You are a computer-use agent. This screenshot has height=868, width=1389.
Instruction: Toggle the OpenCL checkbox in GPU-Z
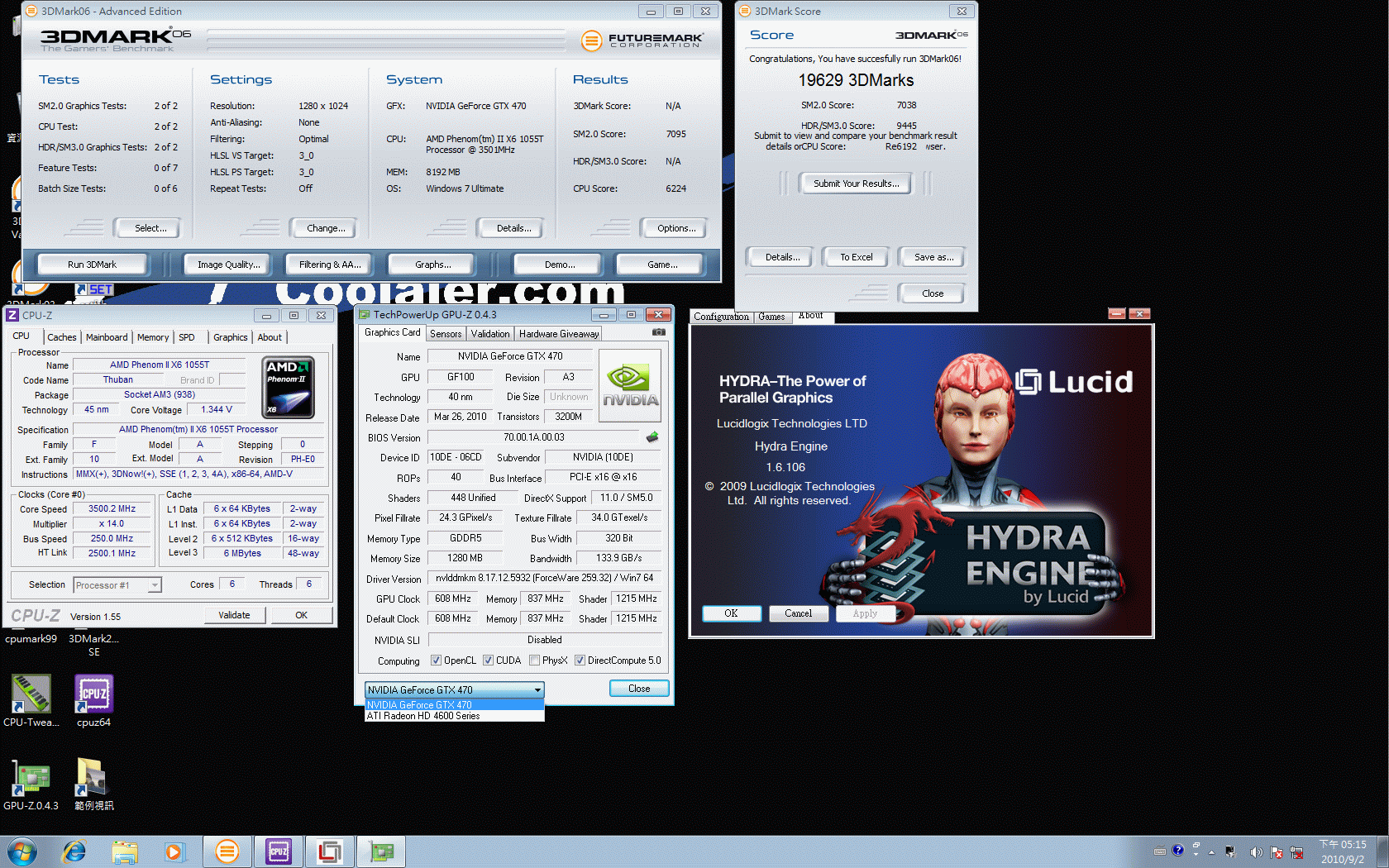point(437,661)
